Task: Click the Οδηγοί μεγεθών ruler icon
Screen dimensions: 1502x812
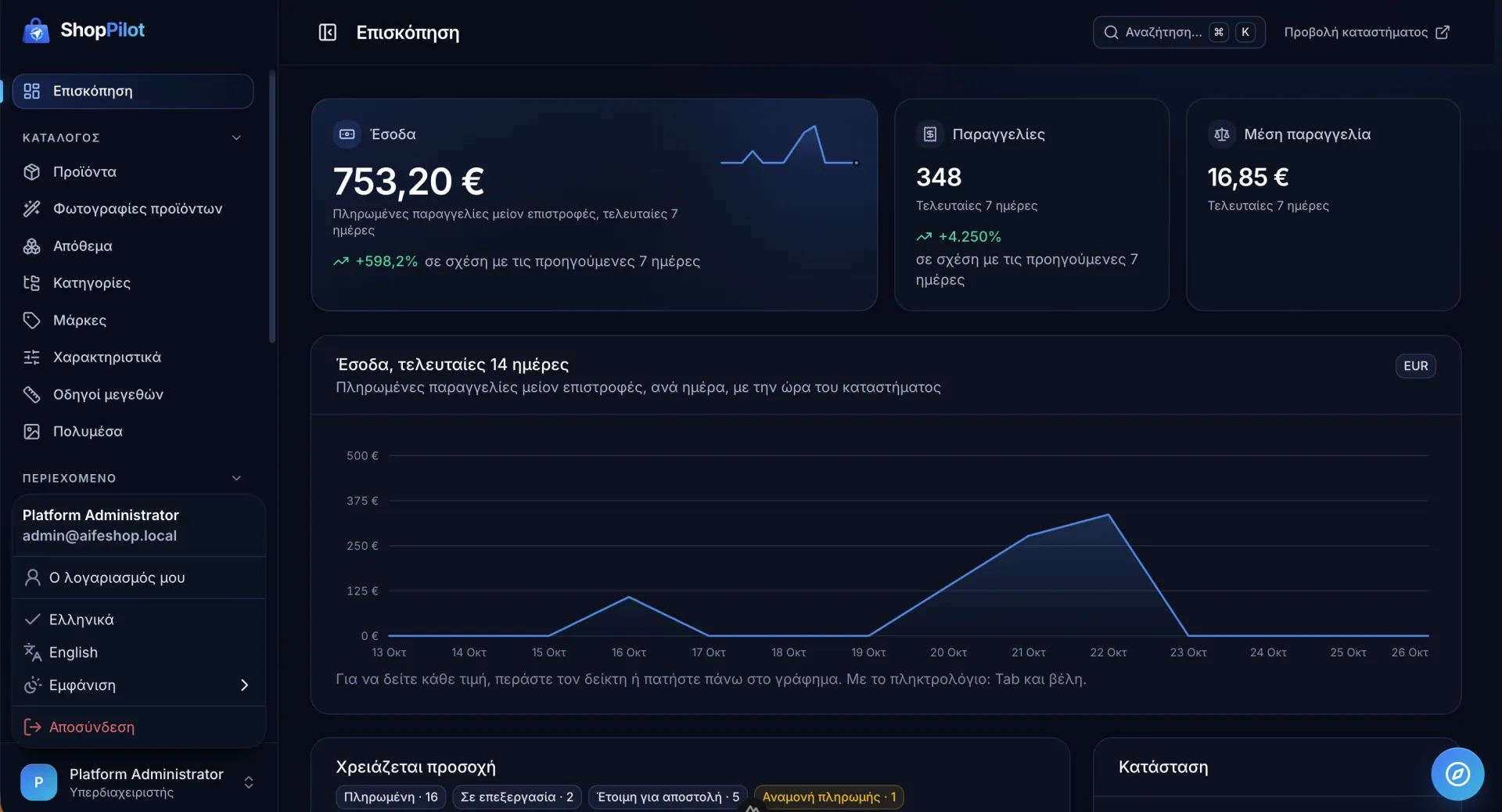Action: (31, 394)
